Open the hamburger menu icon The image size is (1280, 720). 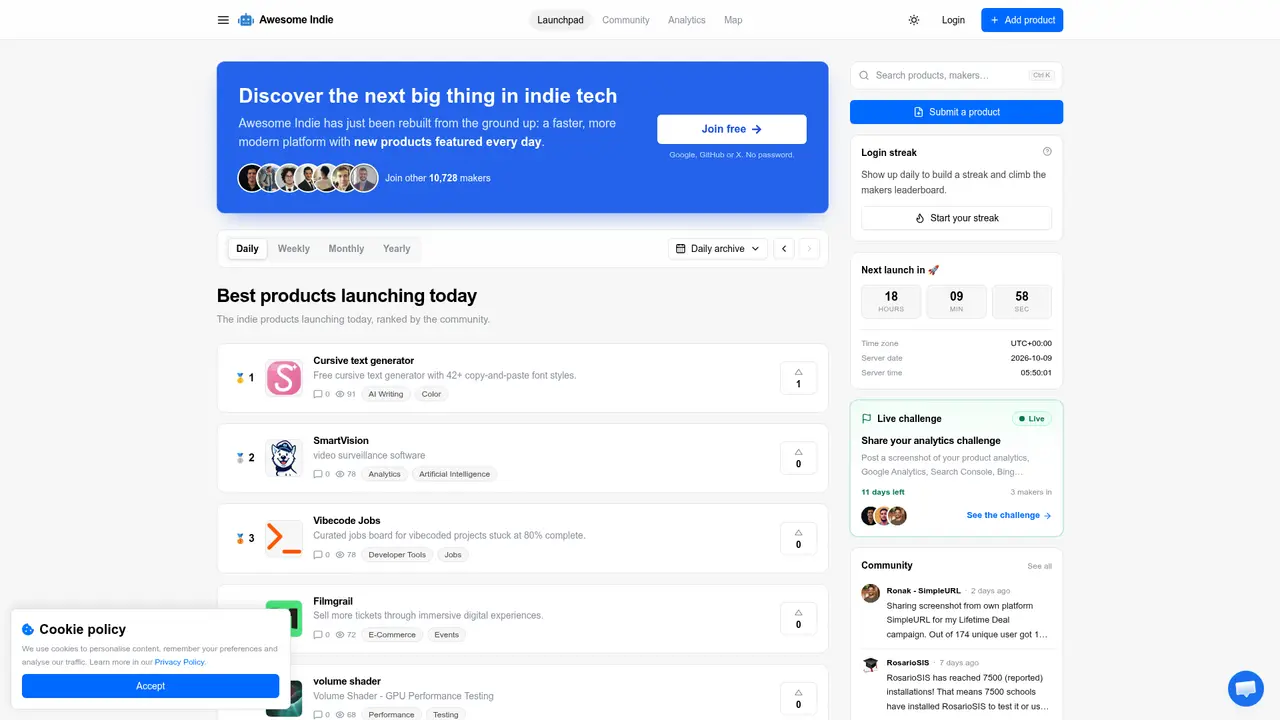point(223,20)
